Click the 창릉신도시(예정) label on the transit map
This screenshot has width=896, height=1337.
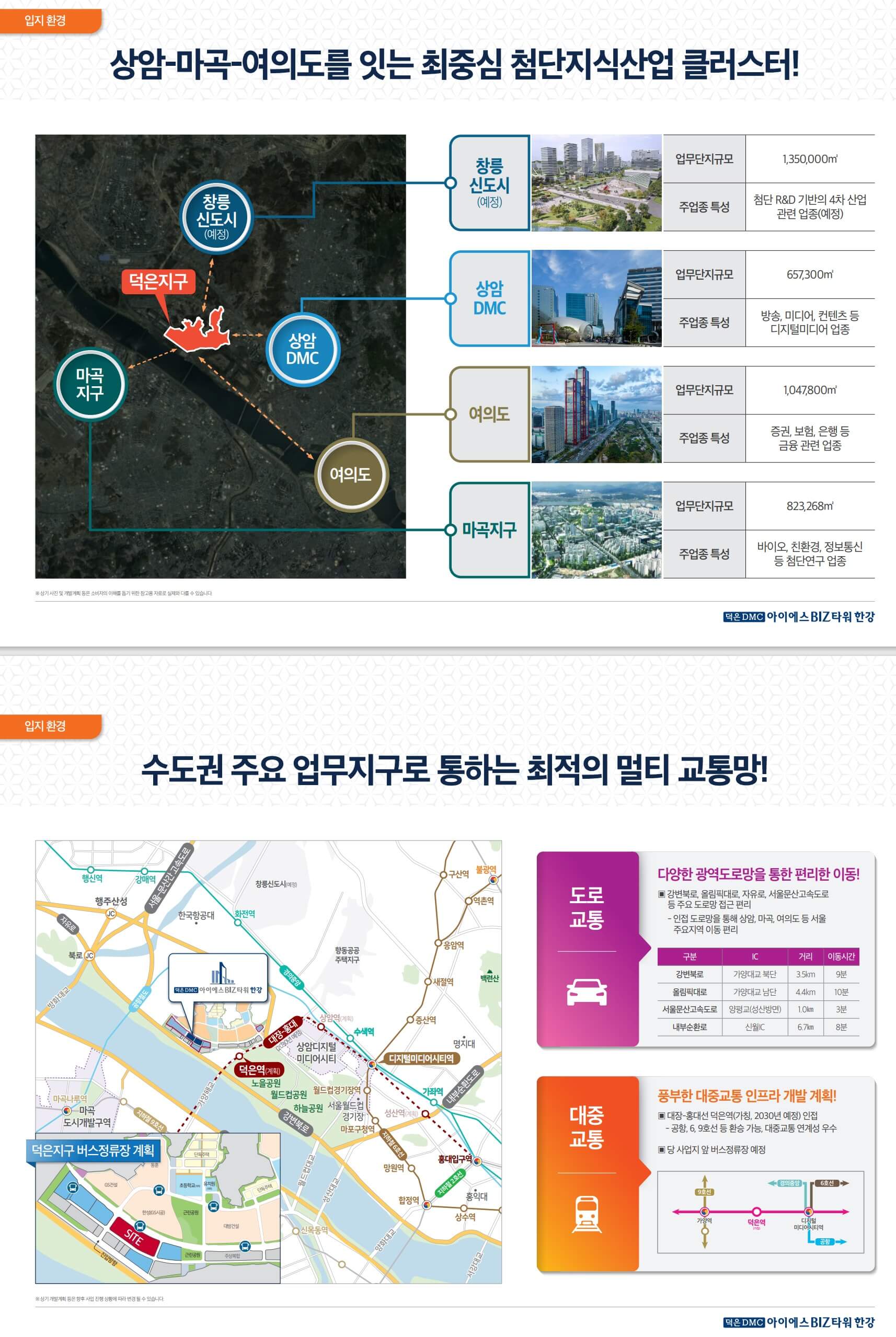coord(276,884)
